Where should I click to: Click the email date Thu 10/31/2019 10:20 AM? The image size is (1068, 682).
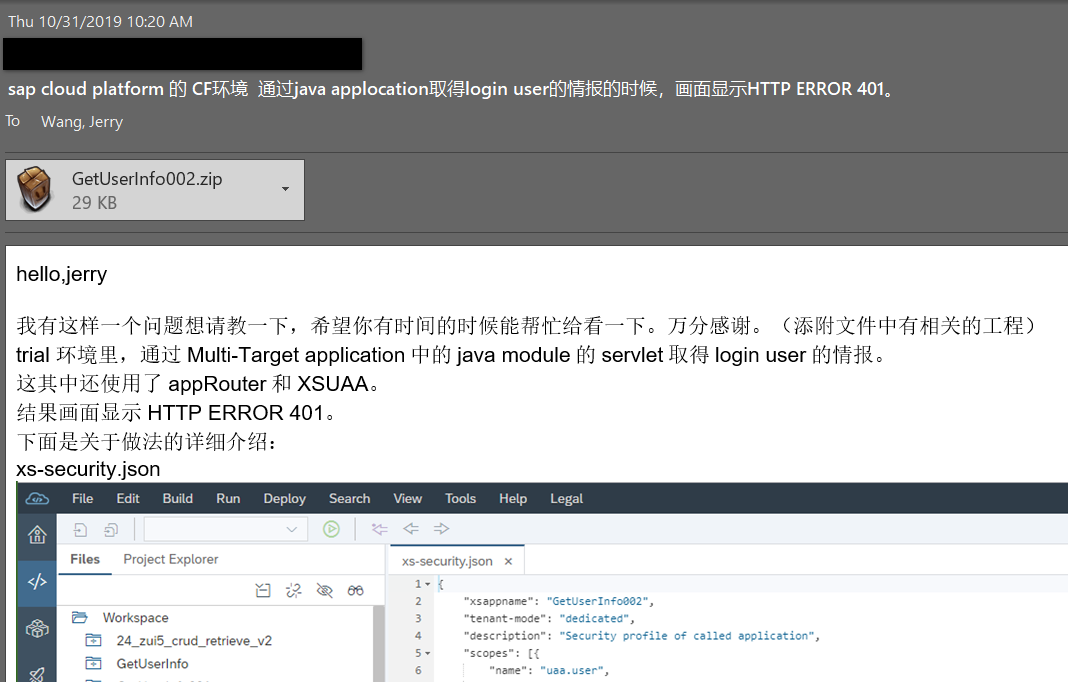pyautogui.click(x=100, y=22)
